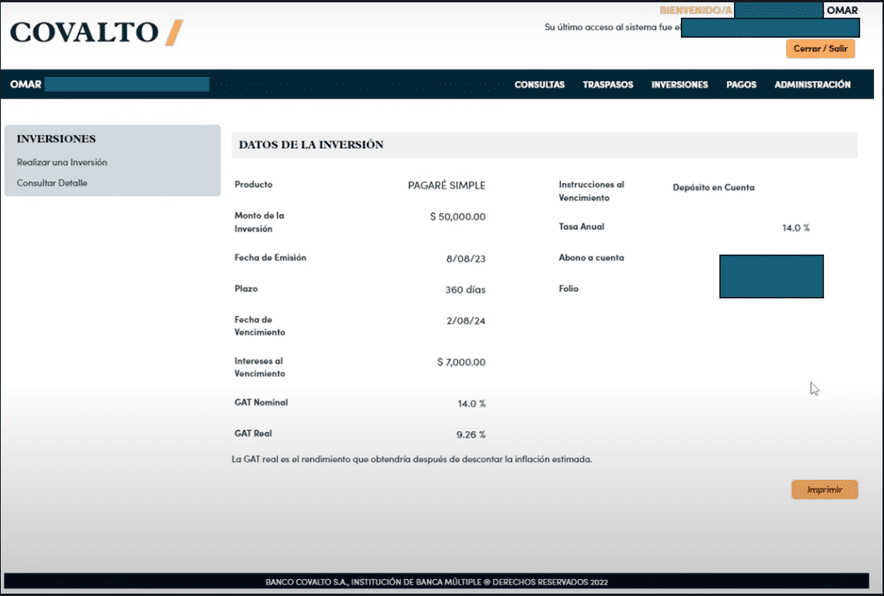Select INVERSIONES in the top navigation bar

679,85
